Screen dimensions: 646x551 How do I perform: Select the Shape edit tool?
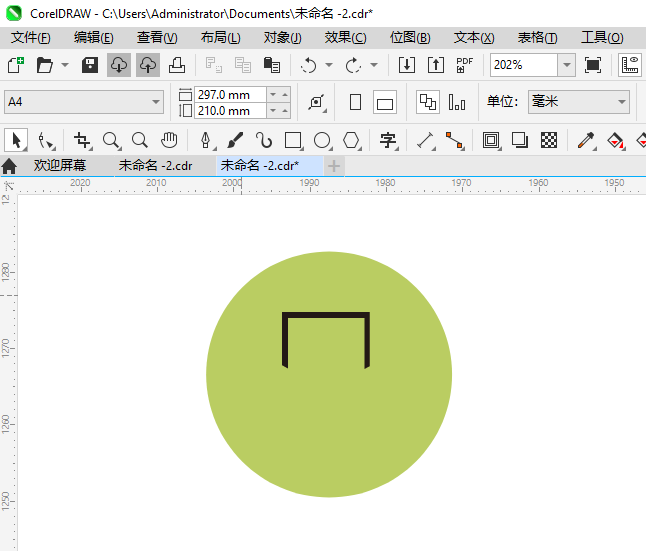tap(46, 141)
